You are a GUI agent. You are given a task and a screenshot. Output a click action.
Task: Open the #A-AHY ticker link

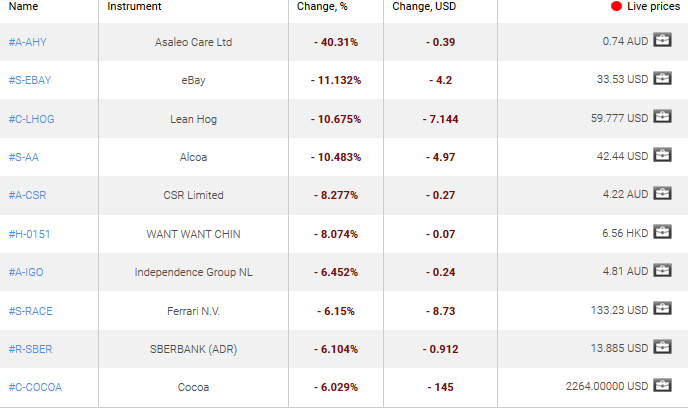pyautogui.click(x=28, y=42)
